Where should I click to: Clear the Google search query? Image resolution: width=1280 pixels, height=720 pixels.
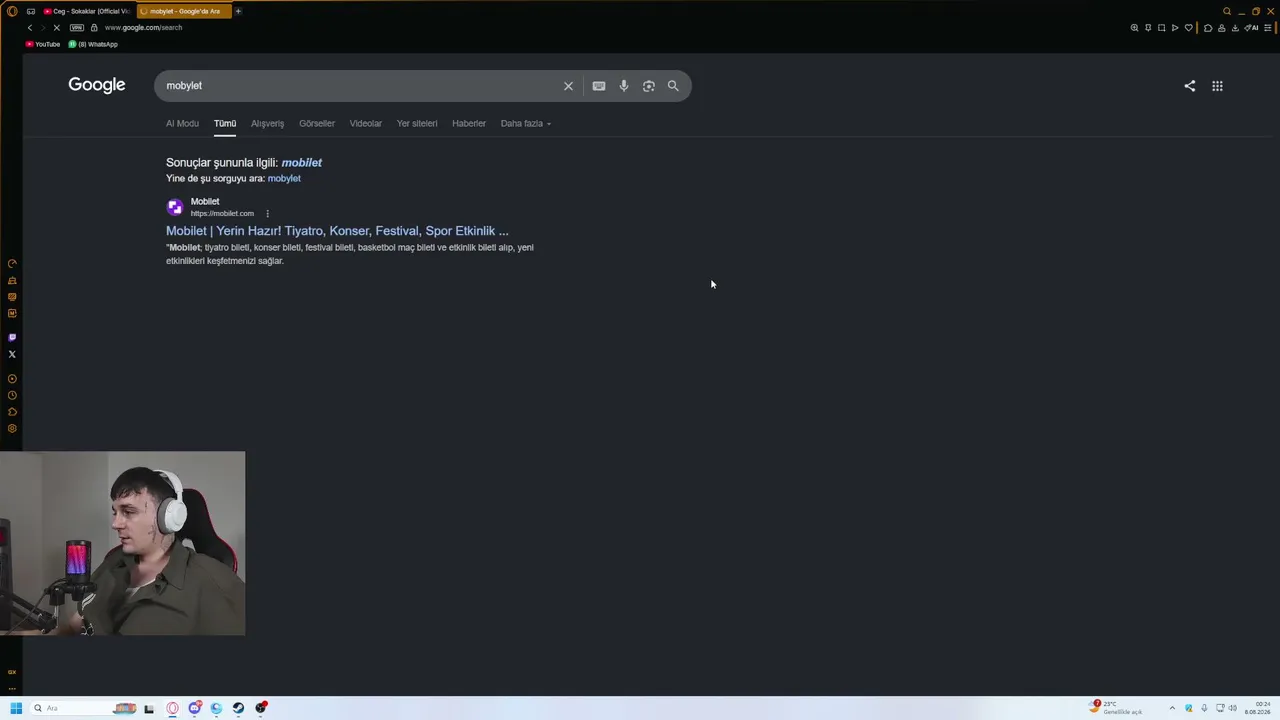pyautogui.click(x=568, y=86)
